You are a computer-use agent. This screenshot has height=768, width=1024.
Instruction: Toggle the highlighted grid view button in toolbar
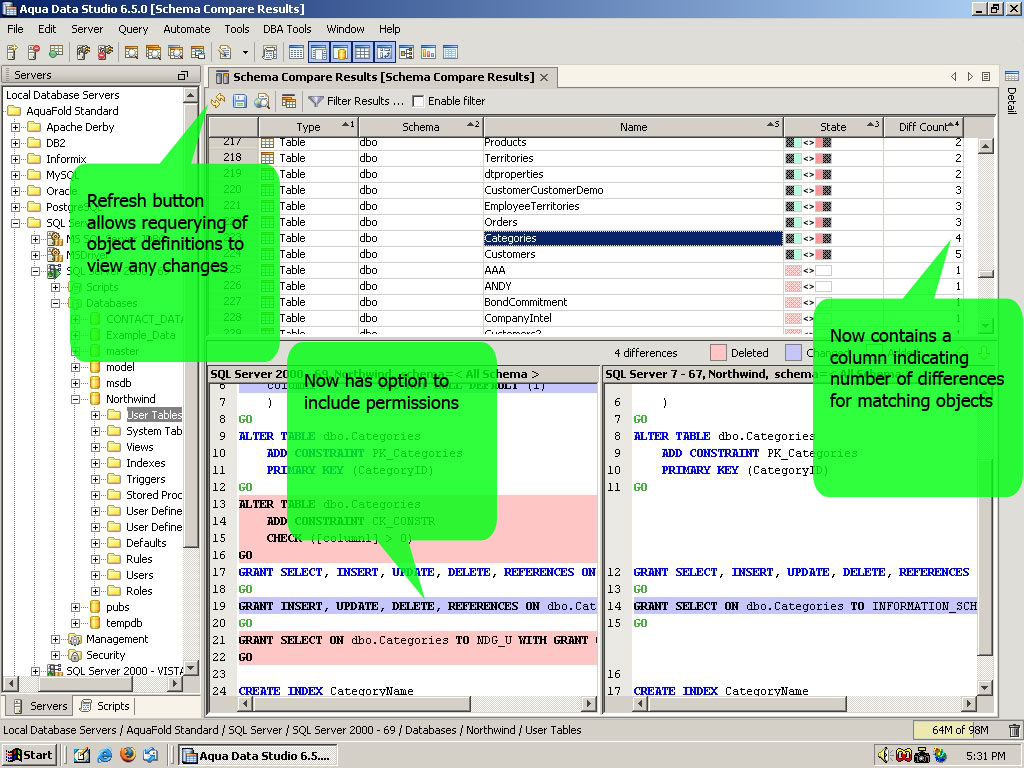click(x=362, y=52)
